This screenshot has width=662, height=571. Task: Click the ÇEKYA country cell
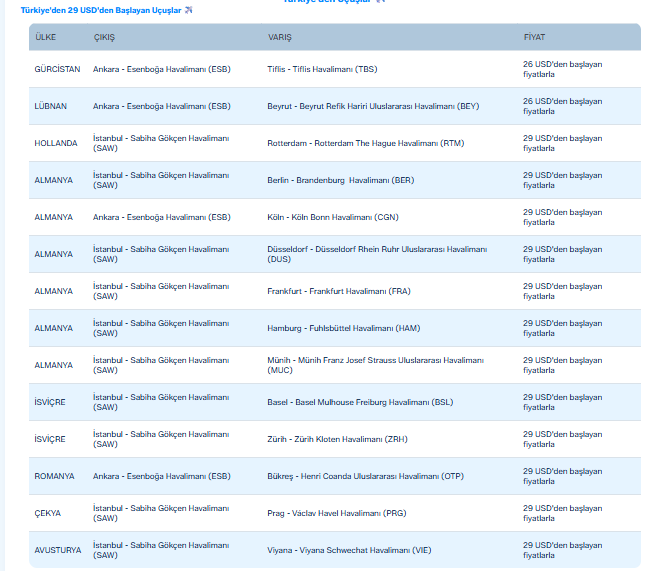pos(48,513)
